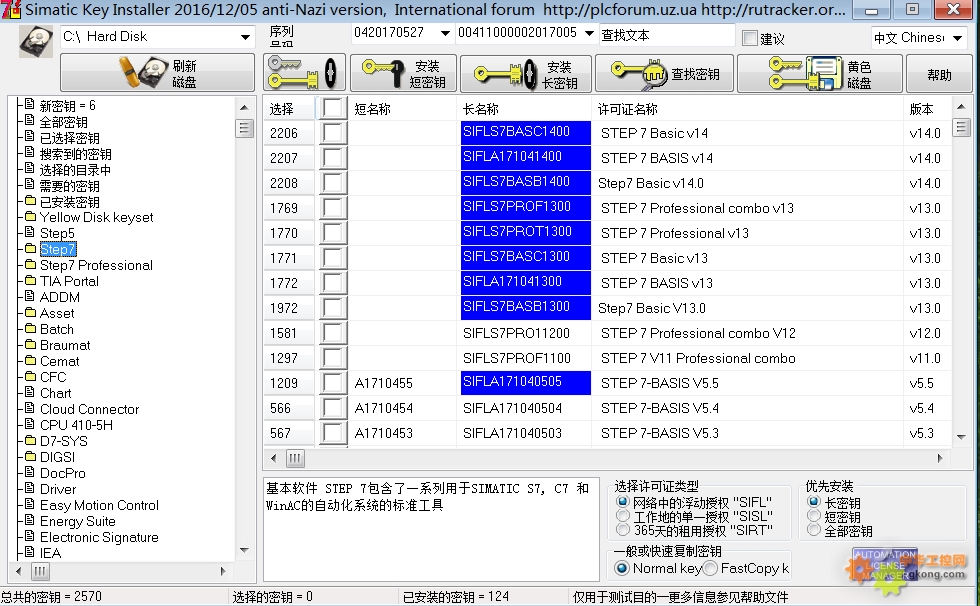Check the box for row 2206
Image resolution: width=980 pixels, height=606 pixels.
coord(333,132)
